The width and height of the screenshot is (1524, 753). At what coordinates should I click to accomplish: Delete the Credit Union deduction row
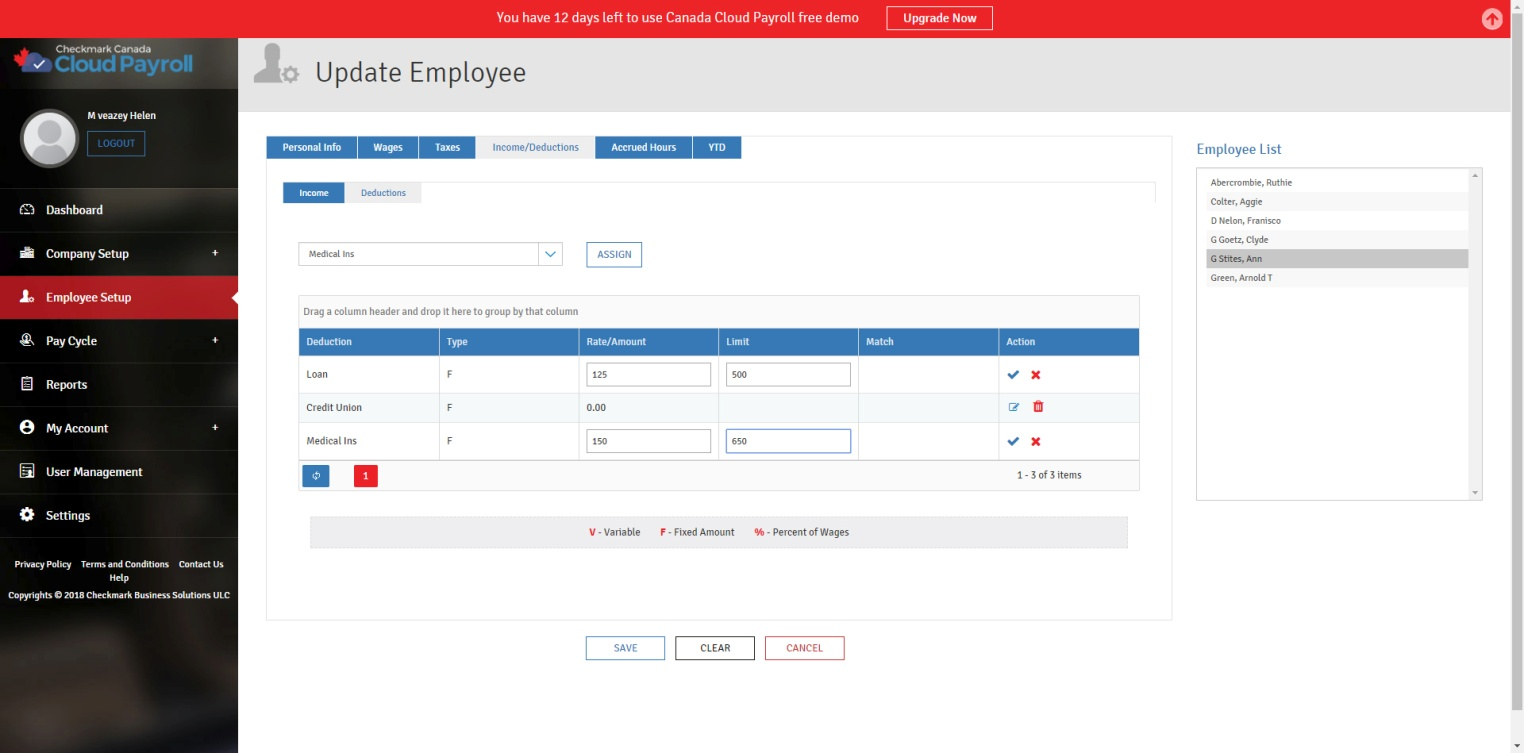click(x=1038, y=407)
